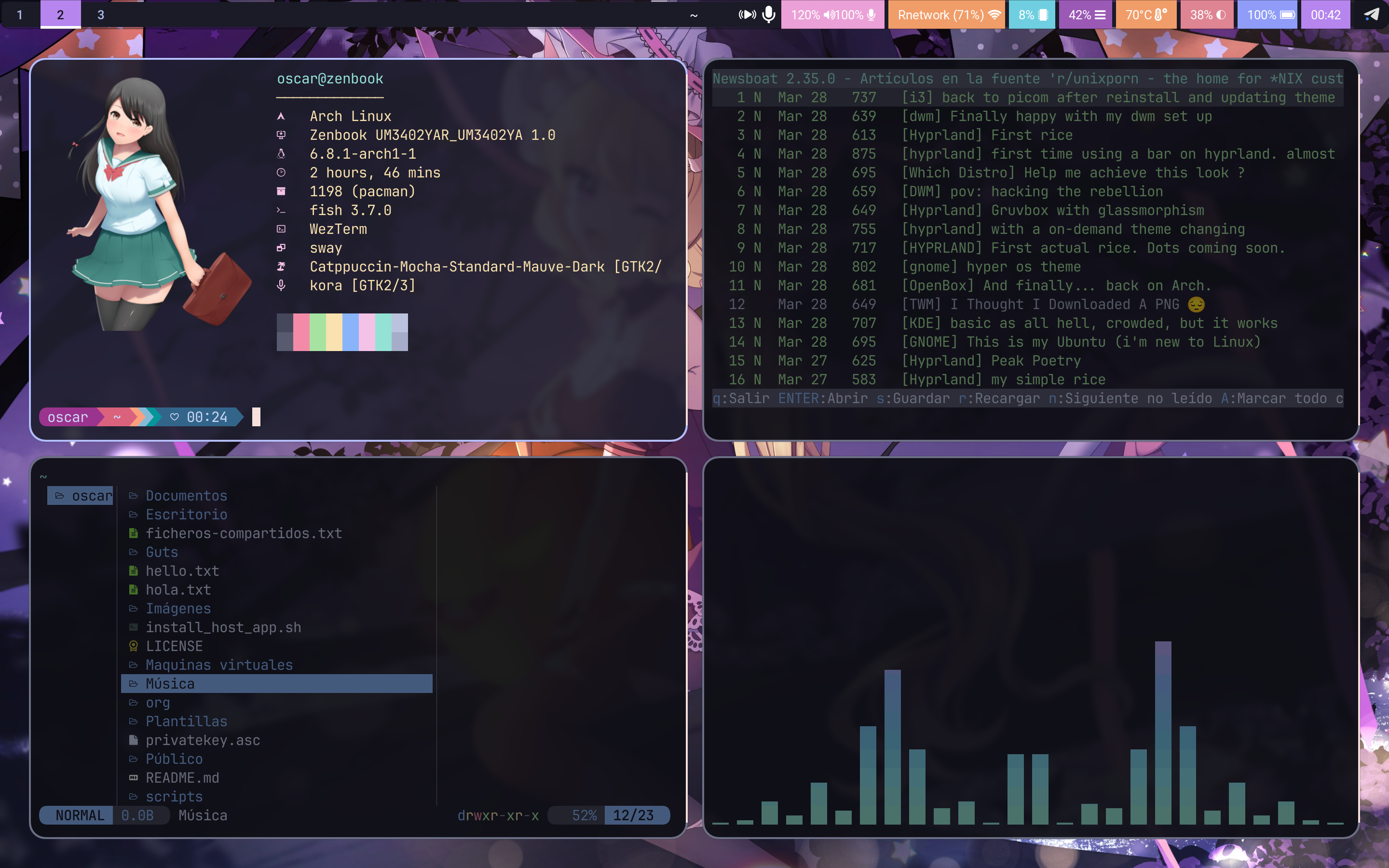The width and height of the screenshot is (1389, 868).
Task: Click the pink color swatch in fetch palette
Action: coord(301,332)
